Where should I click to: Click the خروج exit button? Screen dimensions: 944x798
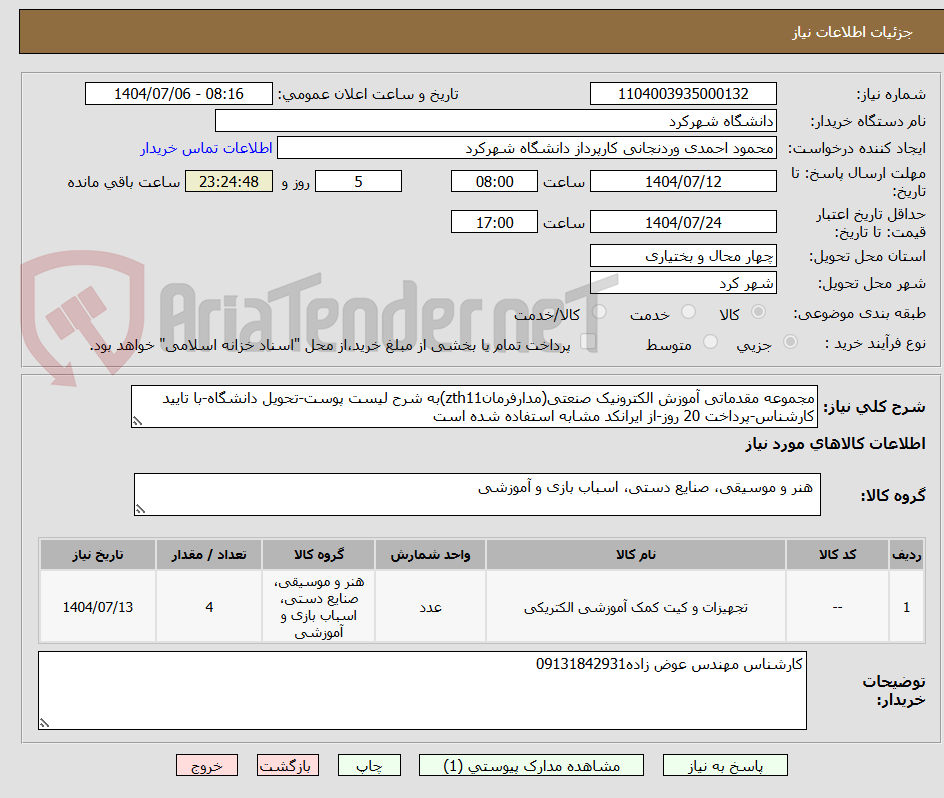[x=207, y=765]
